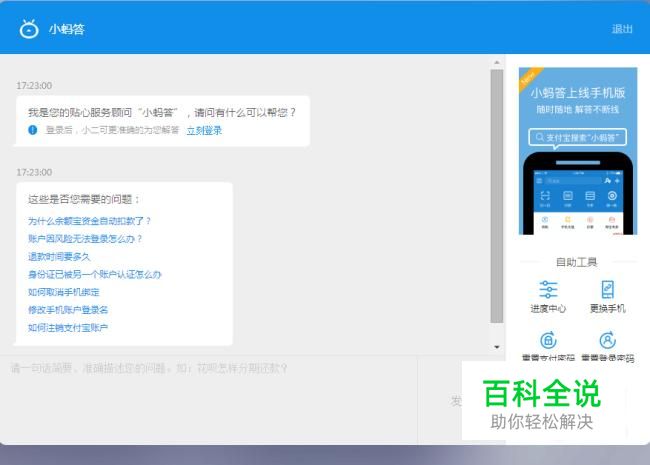Click the chat scrollbar up arrow

[x=497, y=63]
